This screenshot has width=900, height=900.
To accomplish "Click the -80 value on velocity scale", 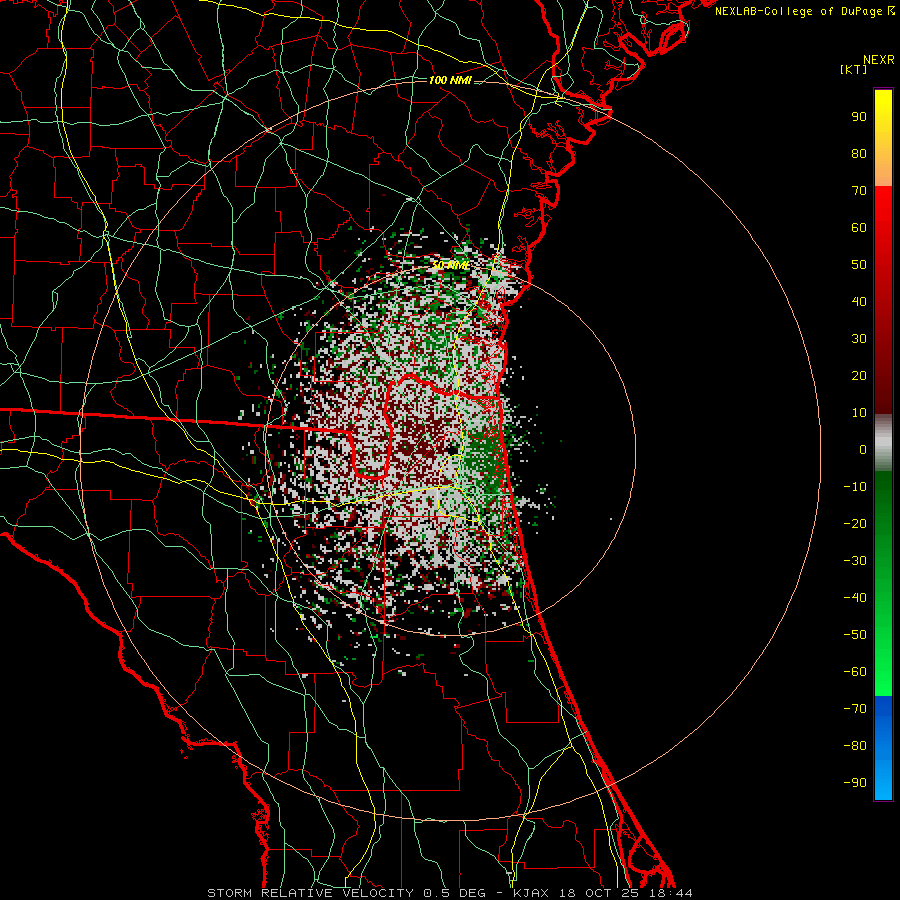I will click(855, 746).
